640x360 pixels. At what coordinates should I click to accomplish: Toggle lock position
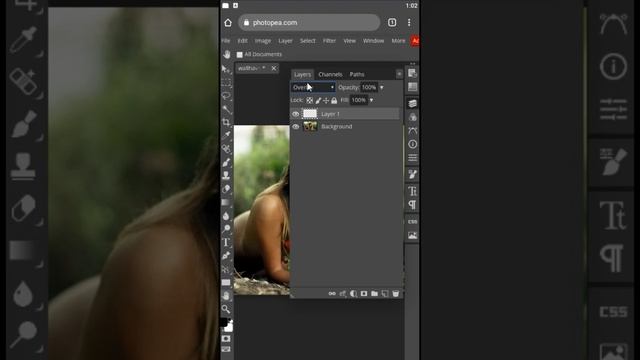(x=326, y=100)
